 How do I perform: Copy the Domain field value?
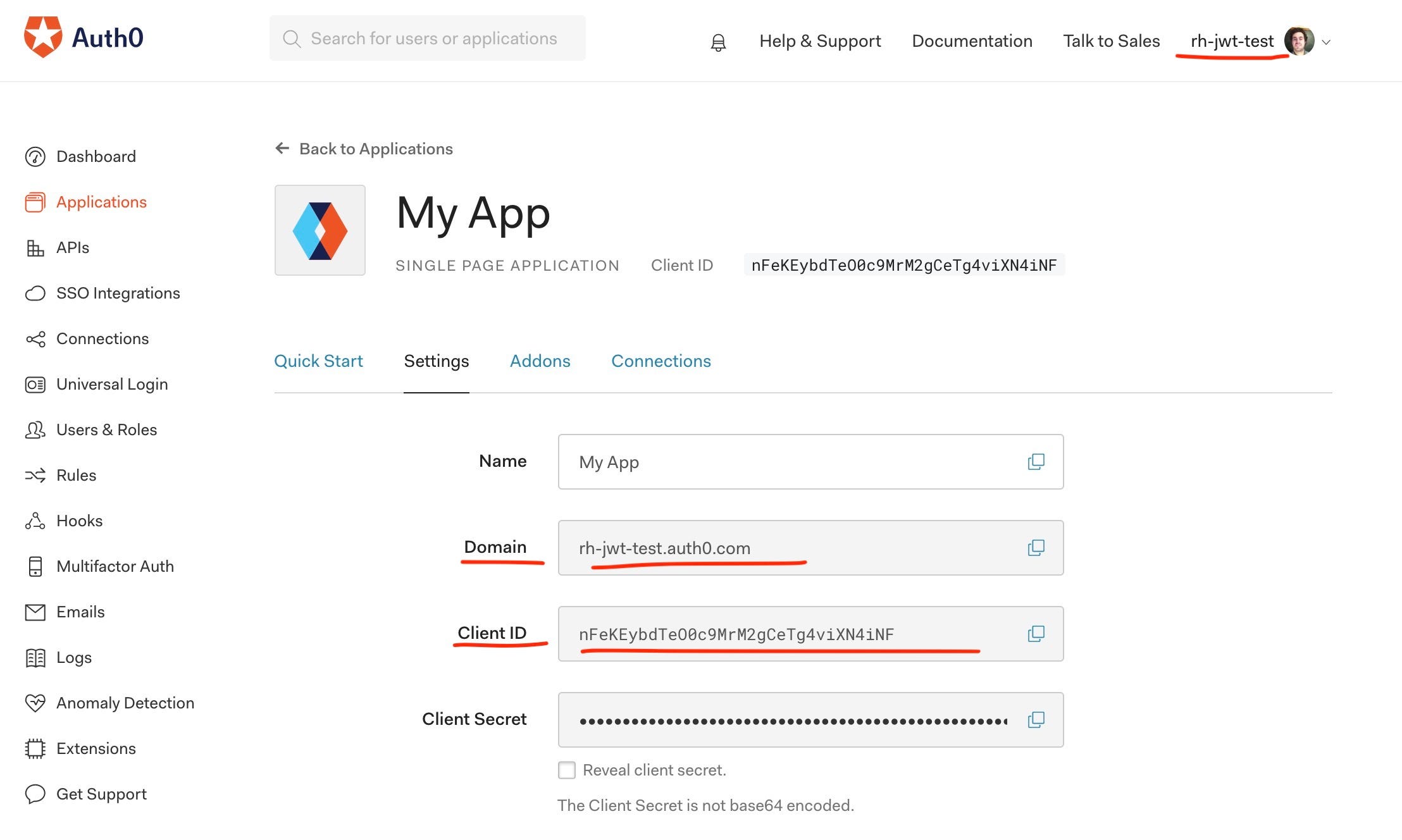[x=1036, y=548]
